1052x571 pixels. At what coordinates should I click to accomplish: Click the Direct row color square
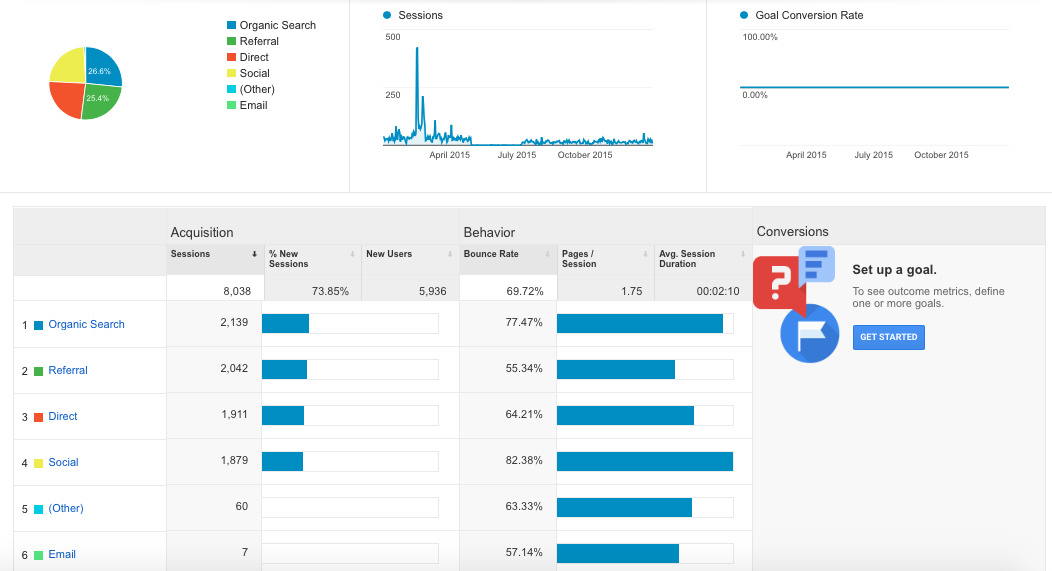(39, 417)
